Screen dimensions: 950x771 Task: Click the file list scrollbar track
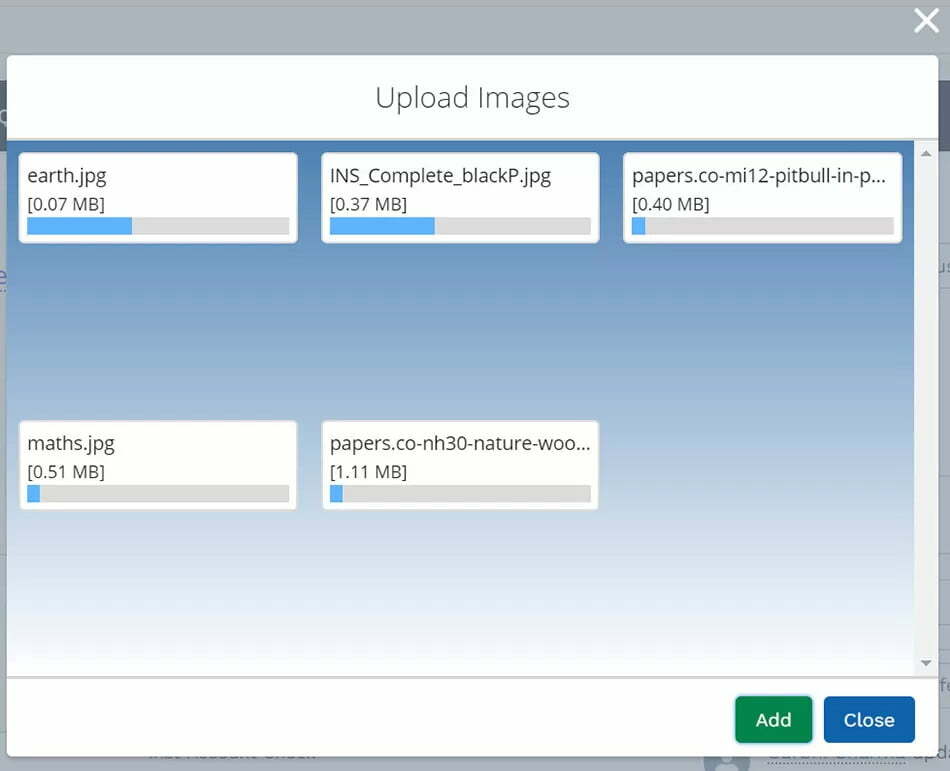(925, 400)
